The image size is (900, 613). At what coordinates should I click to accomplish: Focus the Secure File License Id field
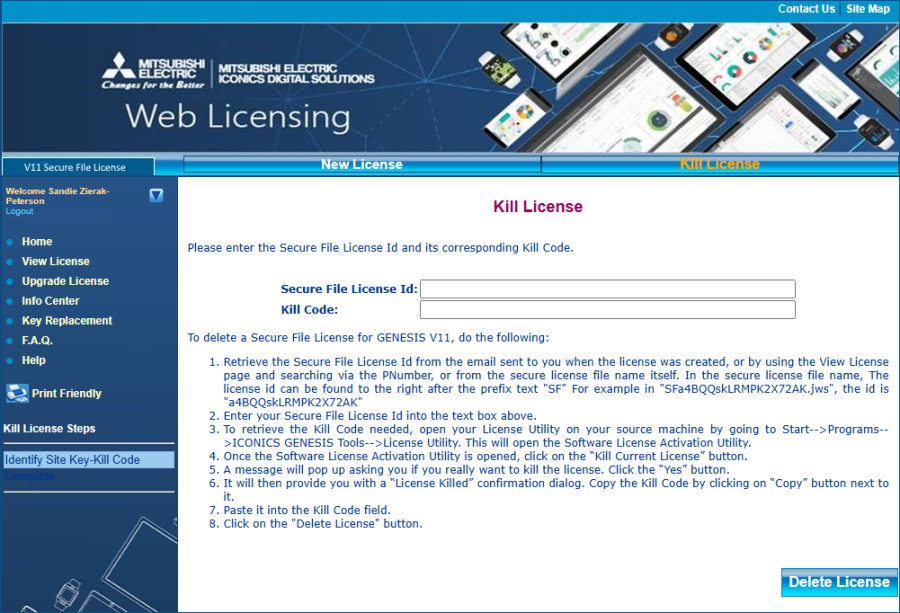point(608,289)
